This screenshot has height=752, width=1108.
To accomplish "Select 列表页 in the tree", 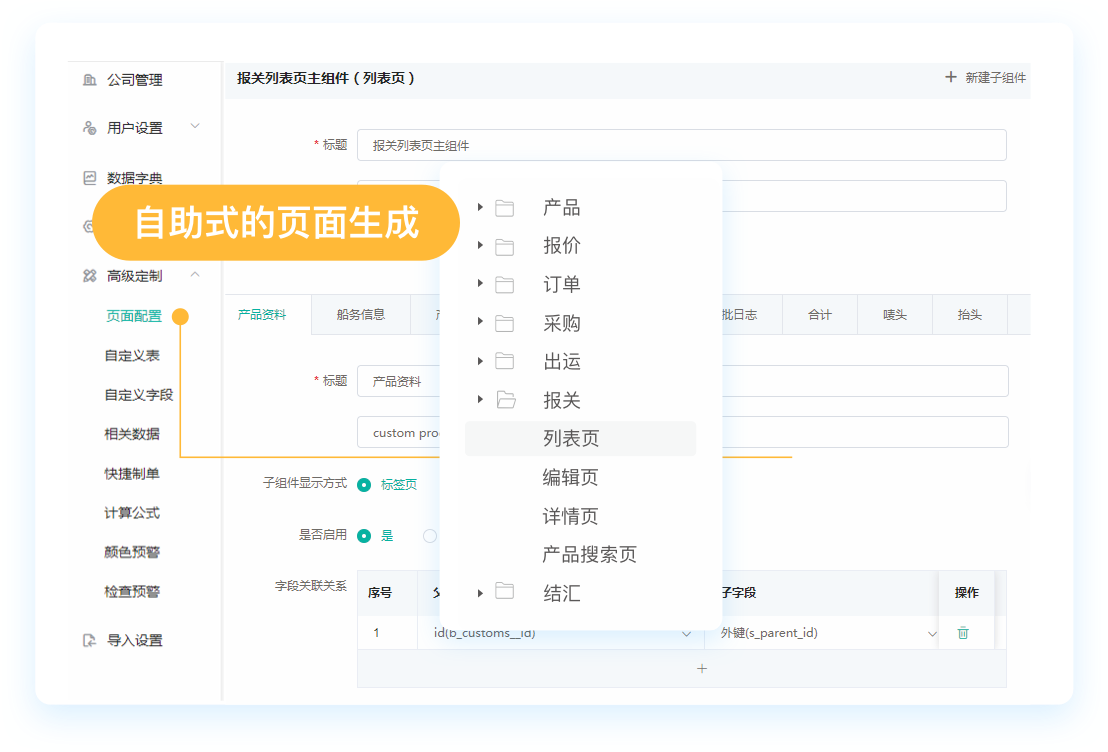I will [x=580, y=439].
